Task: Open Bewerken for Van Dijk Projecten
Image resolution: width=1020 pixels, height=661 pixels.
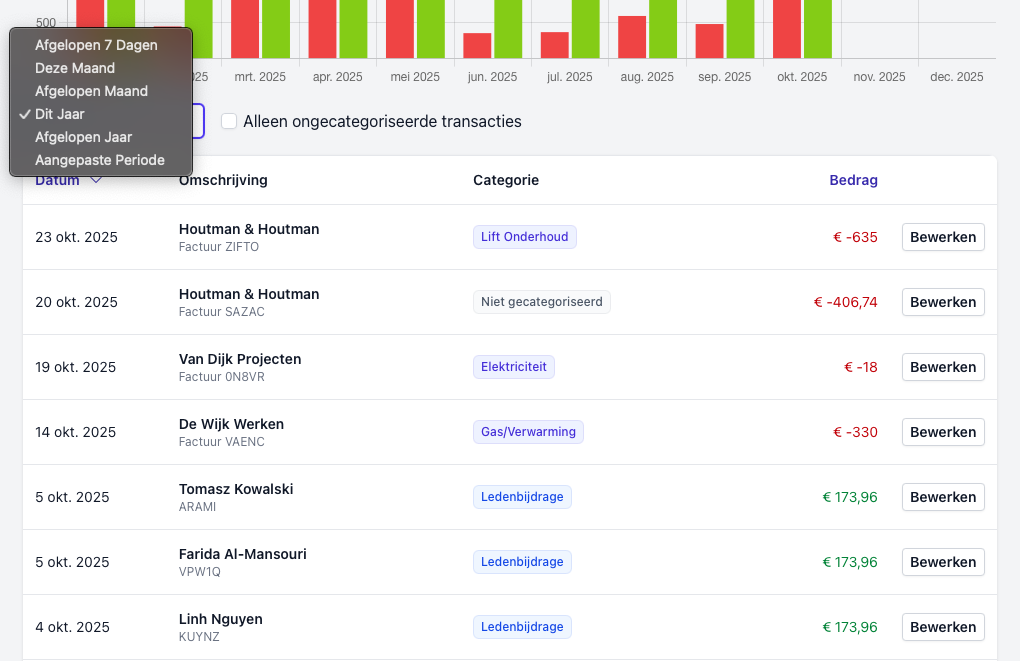Action: click(943, 367)
